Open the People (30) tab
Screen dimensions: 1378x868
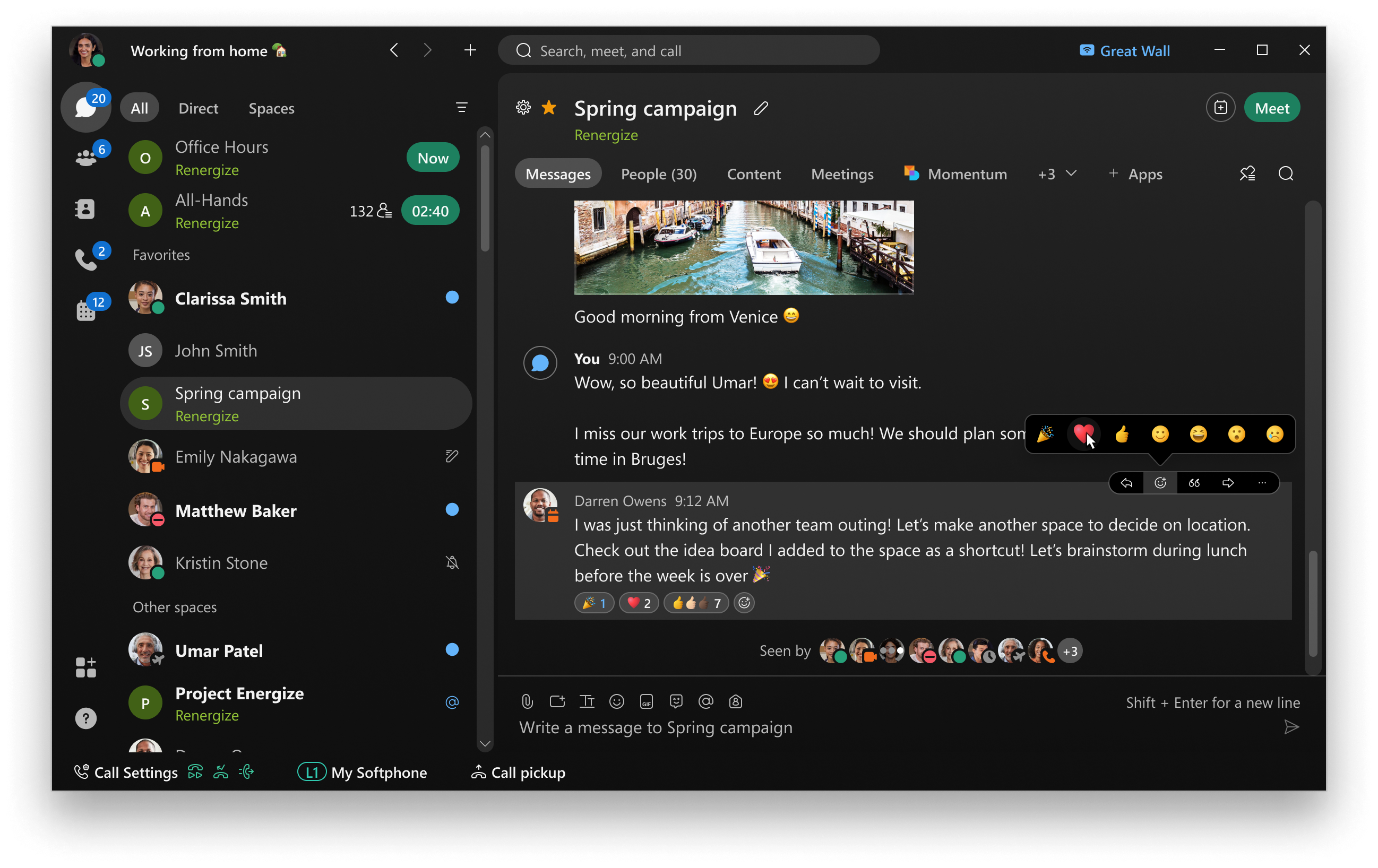pyautogui.click(x=659, y=174)
